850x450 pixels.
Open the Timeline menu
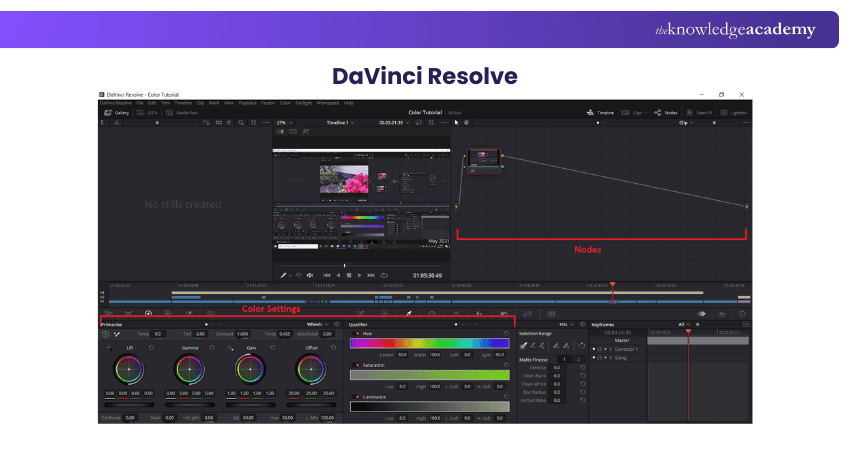tap(183, 103)
